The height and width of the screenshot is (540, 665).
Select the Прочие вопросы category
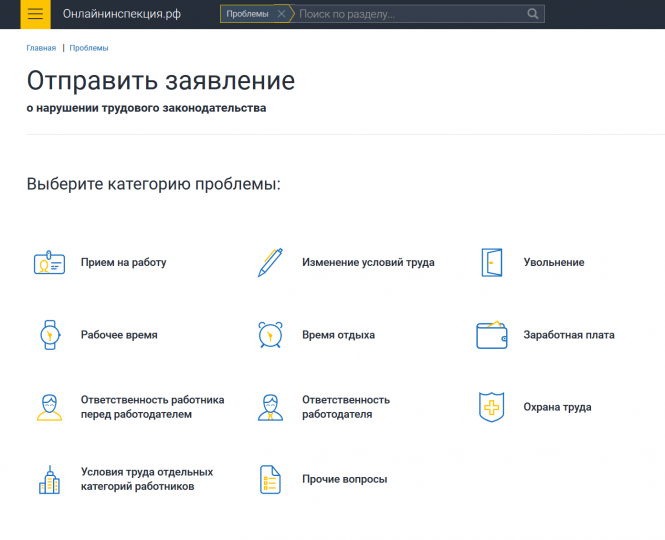click(x=344, y=479)
